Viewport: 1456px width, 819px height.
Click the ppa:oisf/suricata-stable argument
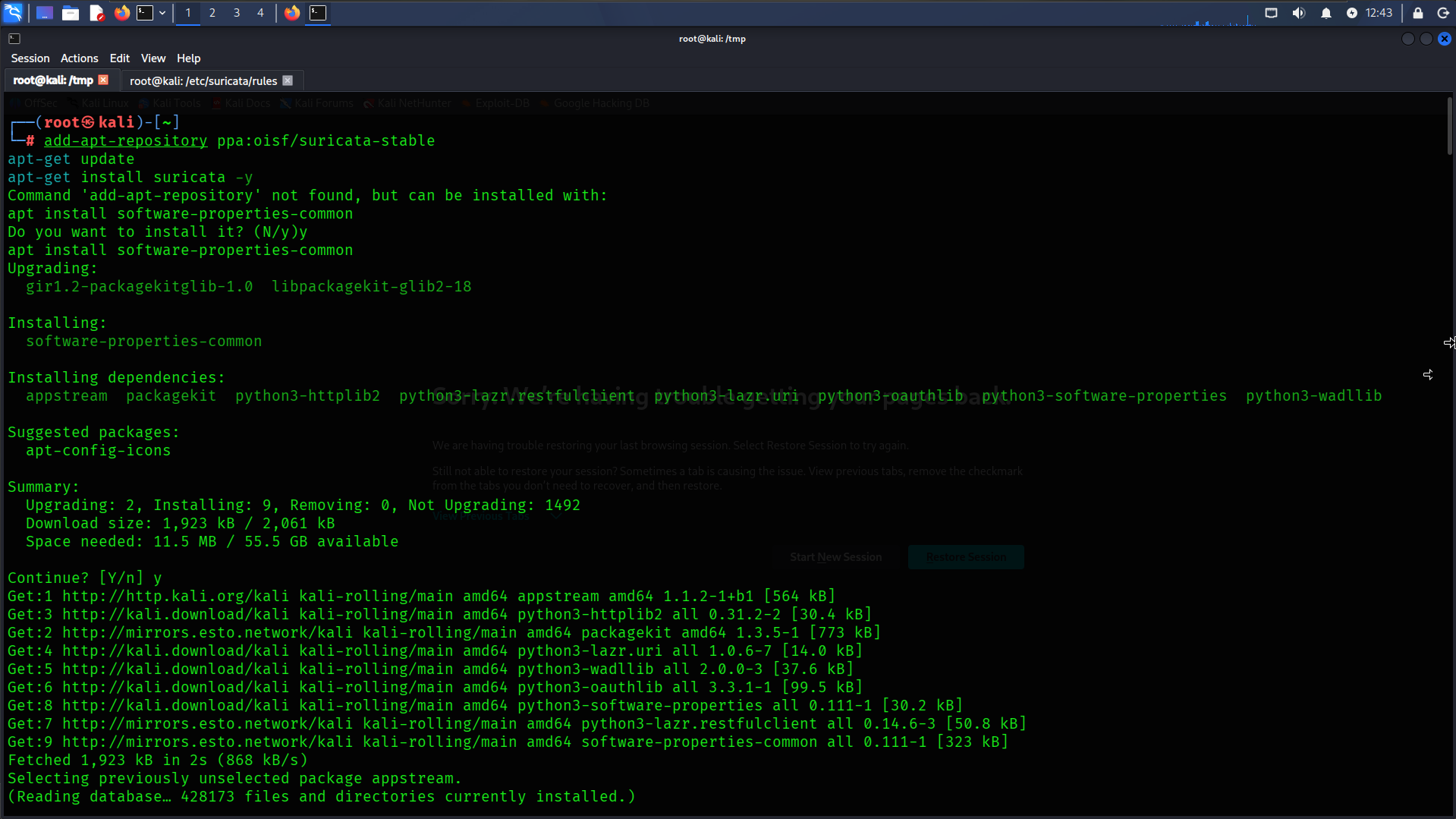(326, 141)
